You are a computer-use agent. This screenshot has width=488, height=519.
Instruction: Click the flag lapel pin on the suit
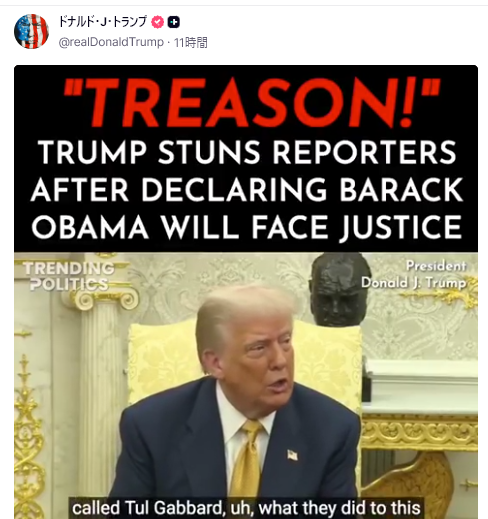pyautogui.click(x=292, y=455)
